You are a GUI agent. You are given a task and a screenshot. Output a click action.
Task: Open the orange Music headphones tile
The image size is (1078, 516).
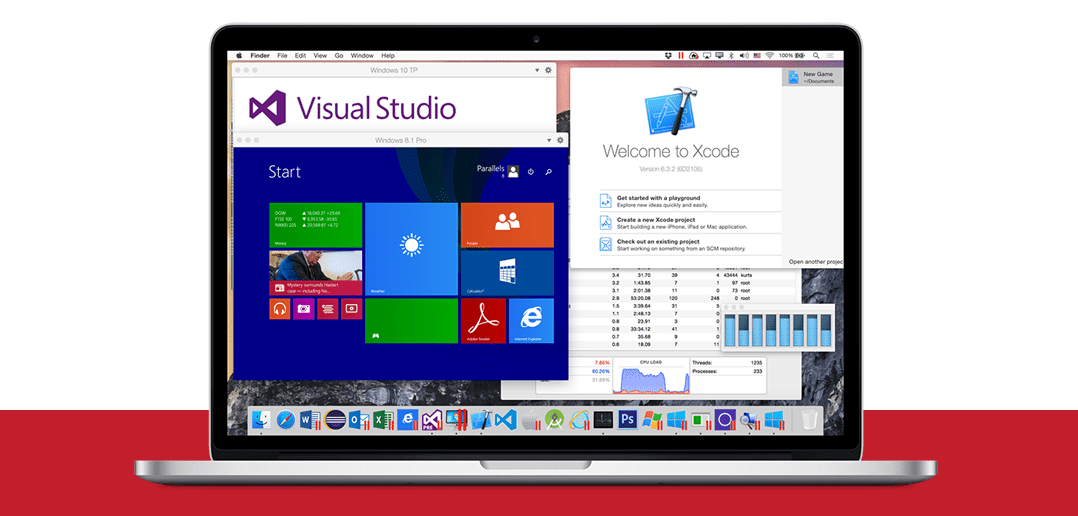coord(280,309)
